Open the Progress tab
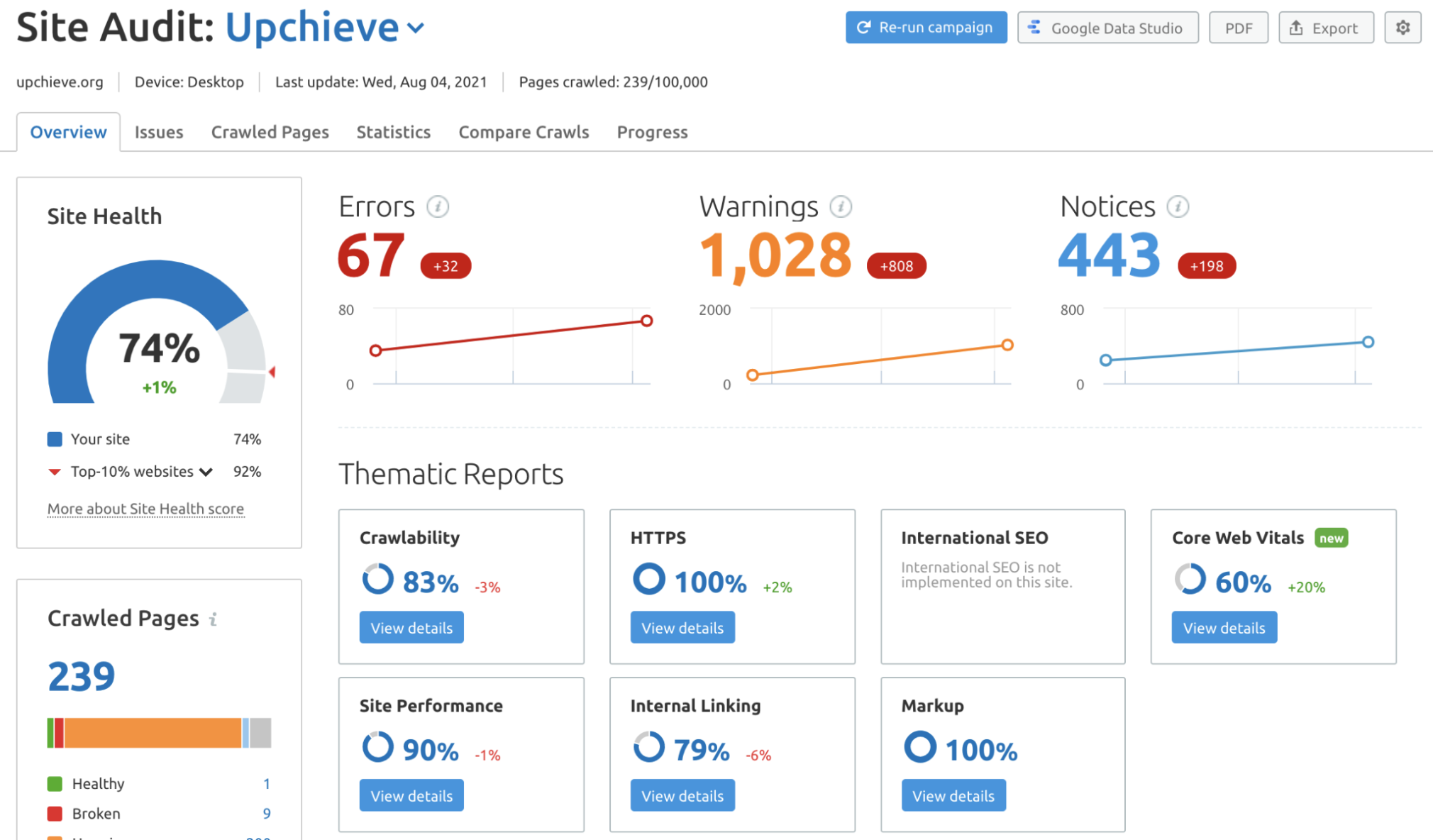1433x840 pixels. click(x=652, y=132)
